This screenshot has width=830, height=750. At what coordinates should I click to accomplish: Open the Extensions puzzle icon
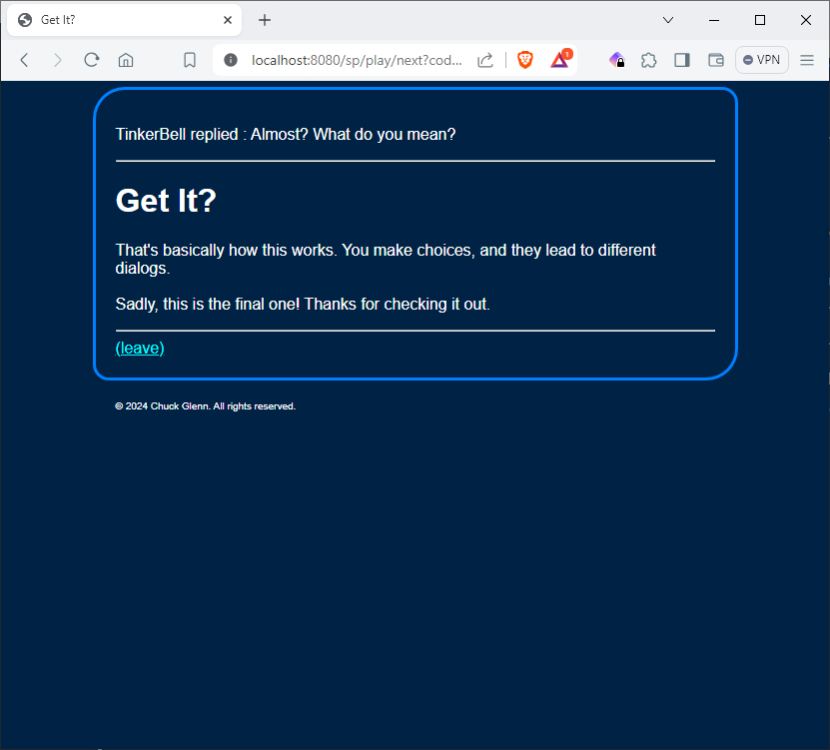[x=649, y=60]
